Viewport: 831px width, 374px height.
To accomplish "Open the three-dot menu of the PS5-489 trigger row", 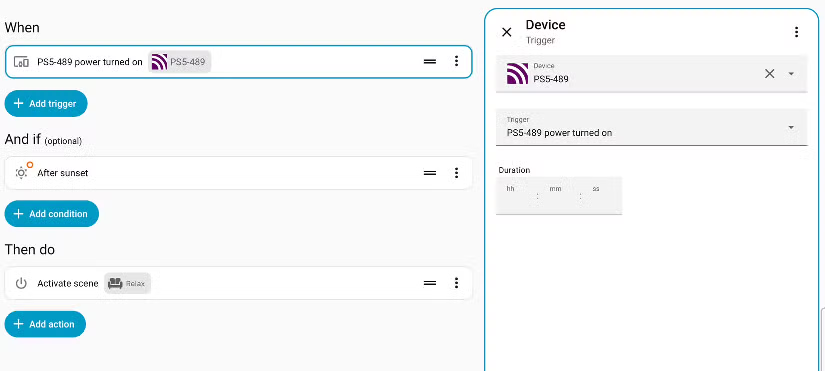I will pos(456,61).
